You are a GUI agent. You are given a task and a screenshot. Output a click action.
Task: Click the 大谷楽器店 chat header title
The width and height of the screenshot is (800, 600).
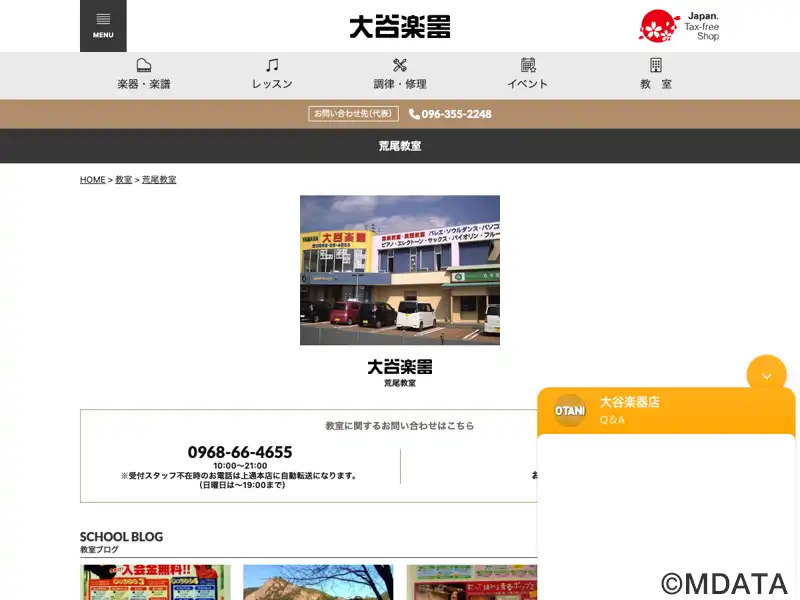click(x=630, y=402)
